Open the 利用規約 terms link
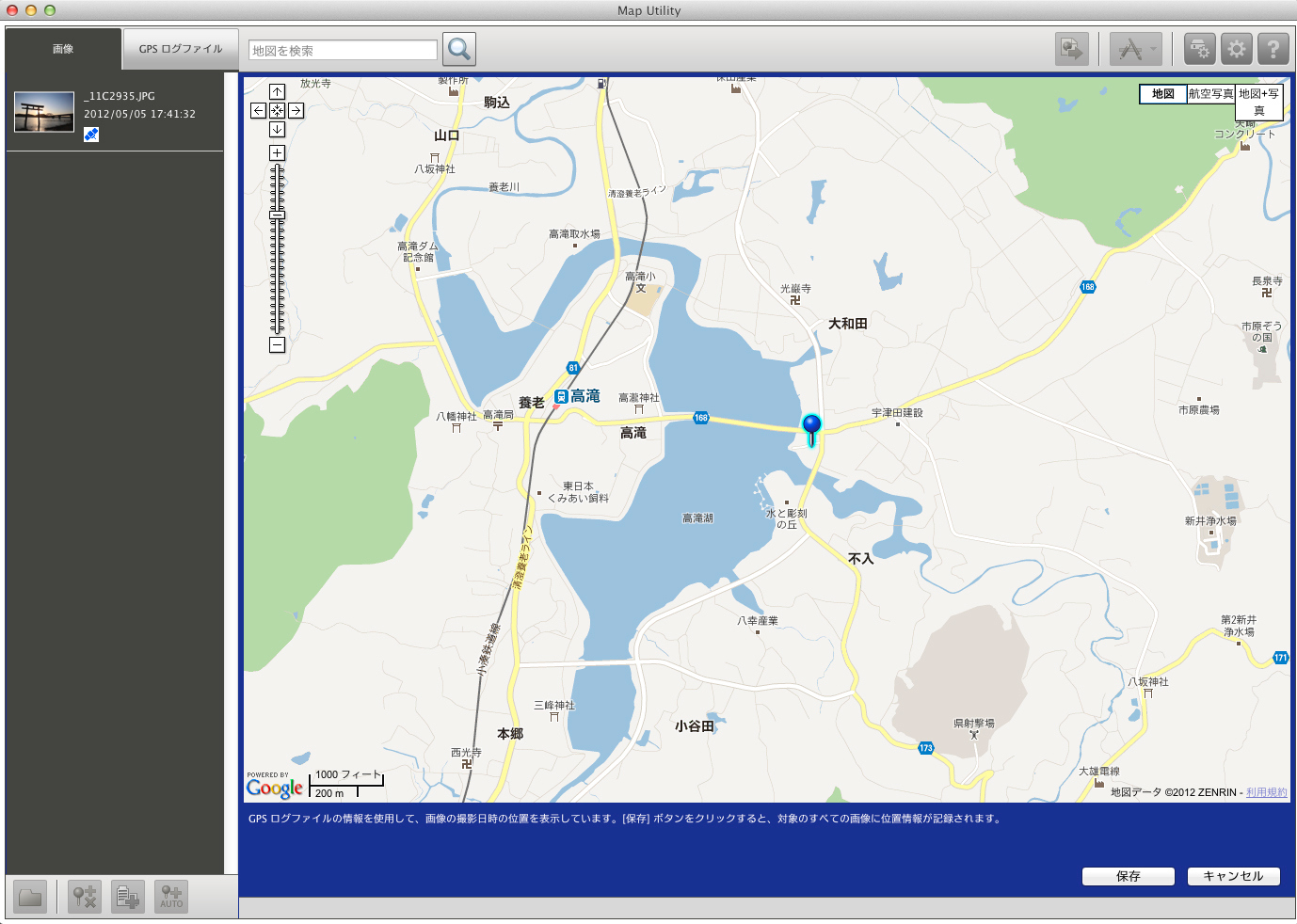 pyautogui.click(x=1266, y=792)
